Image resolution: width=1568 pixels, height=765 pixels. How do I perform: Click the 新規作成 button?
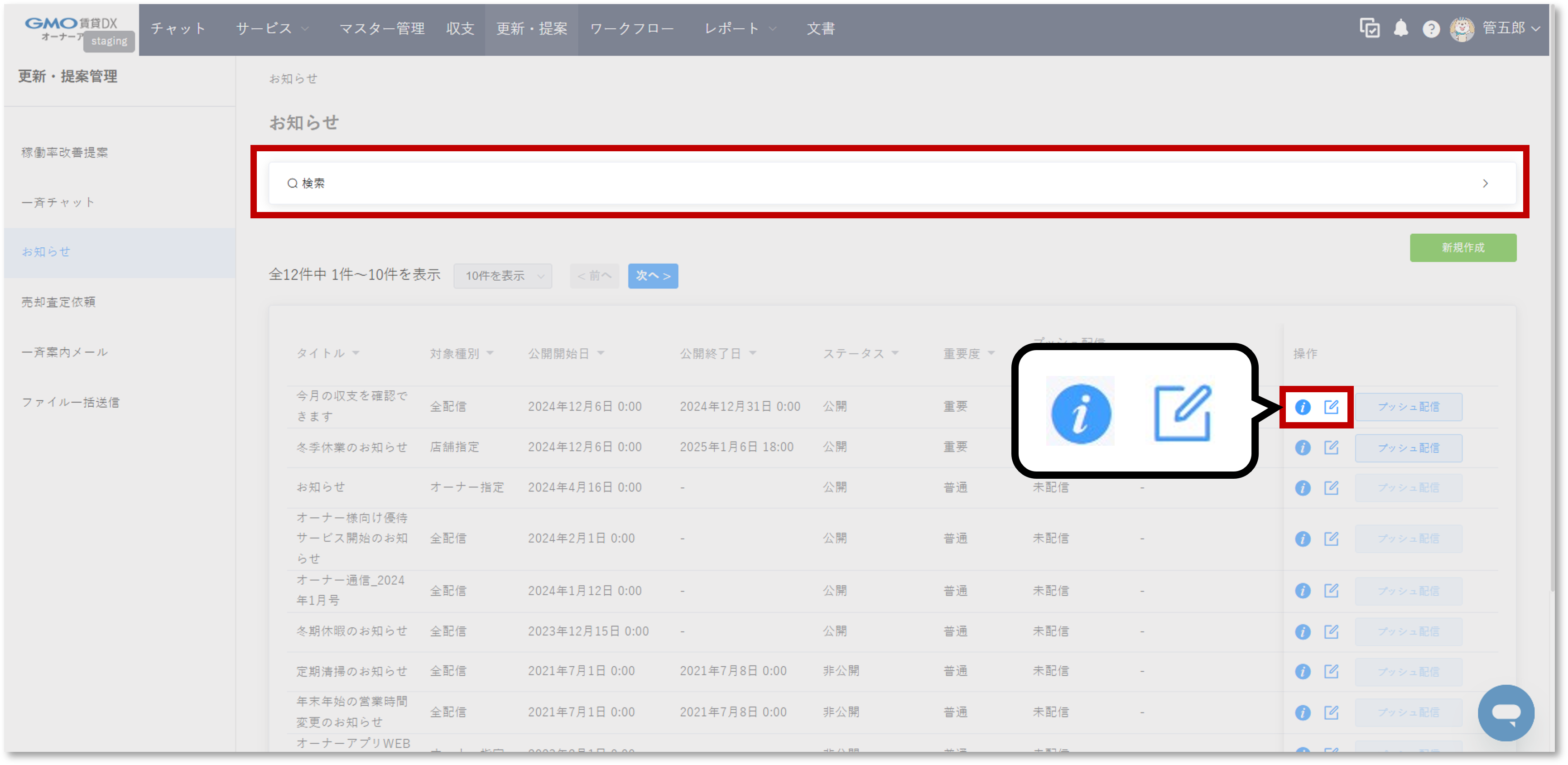click(1462, 248)
